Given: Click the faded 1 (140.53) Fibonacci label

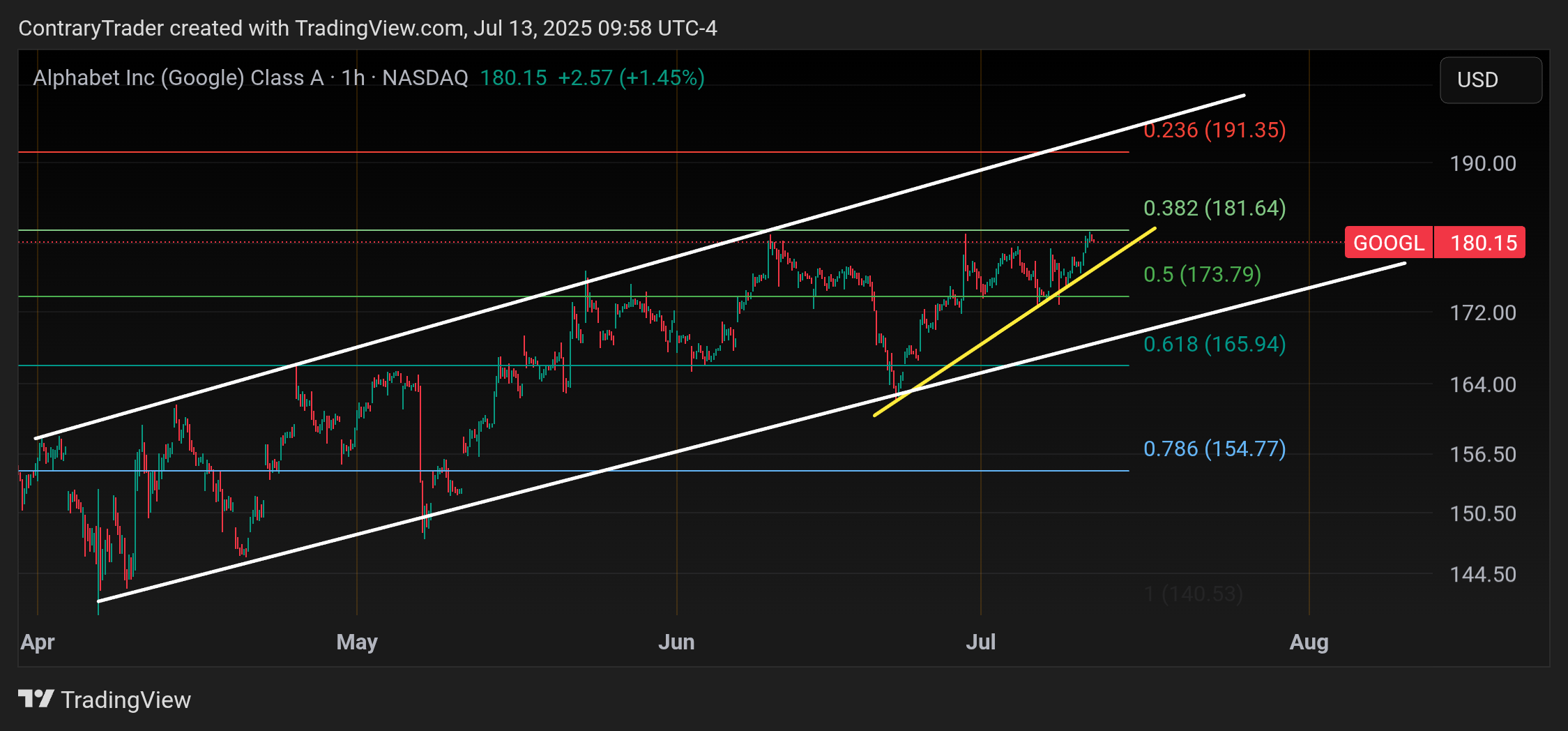Looking at the screenshot, I should point(1194,594).
